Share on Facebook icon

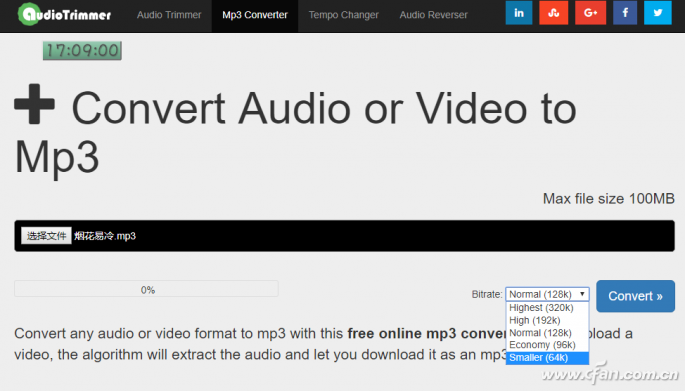pos(625,13)
